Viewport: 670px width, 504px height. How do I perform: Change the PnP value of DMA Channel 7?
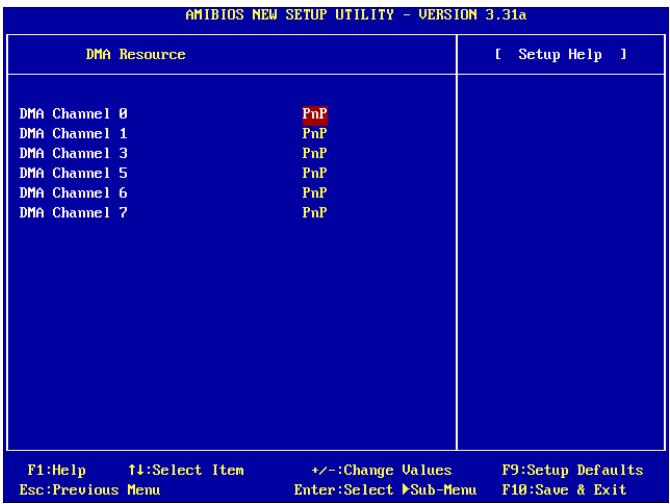point(315,213)
